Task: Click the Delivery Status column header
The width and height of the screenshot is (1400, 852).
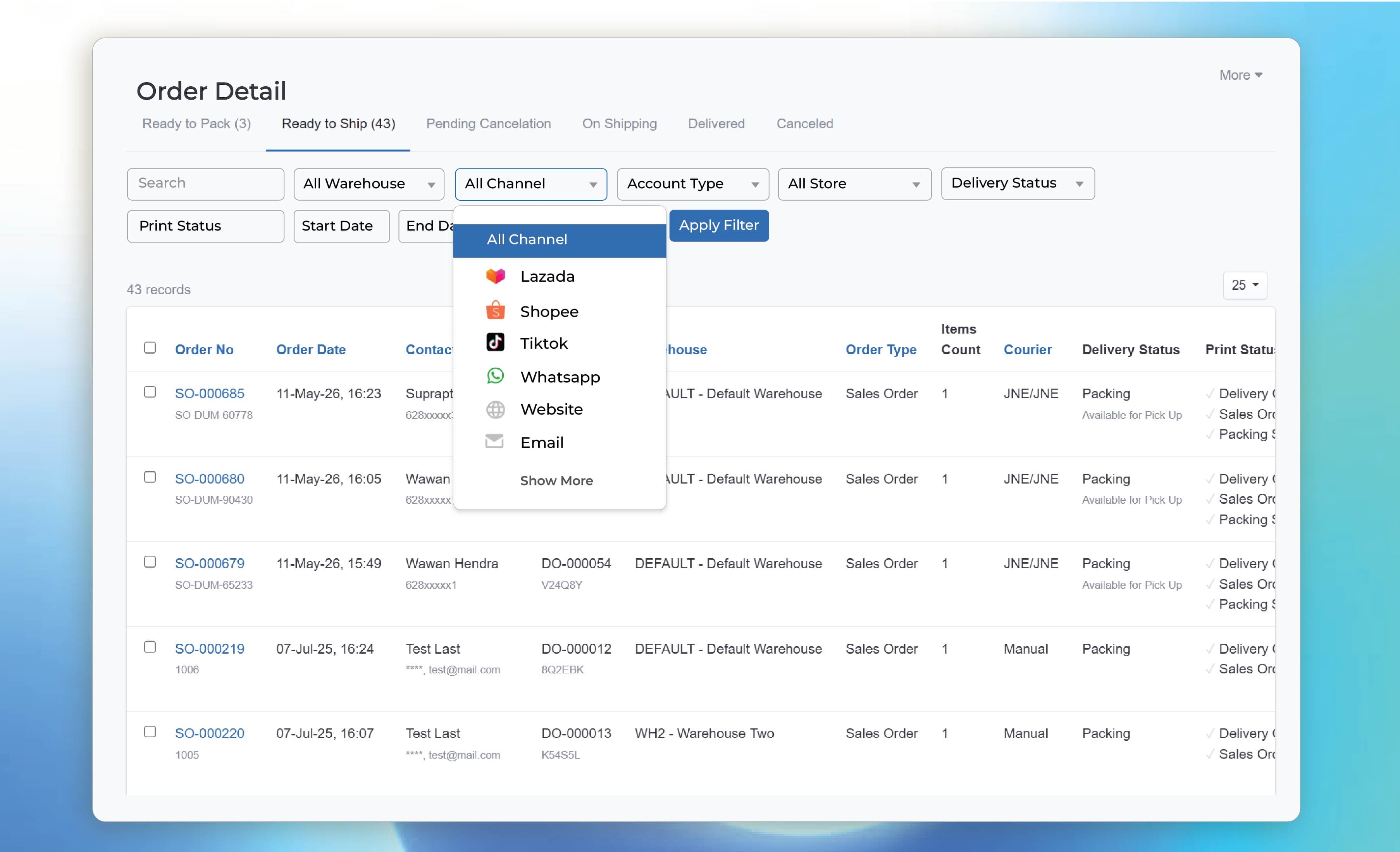Action: (x=1130, y=349)
